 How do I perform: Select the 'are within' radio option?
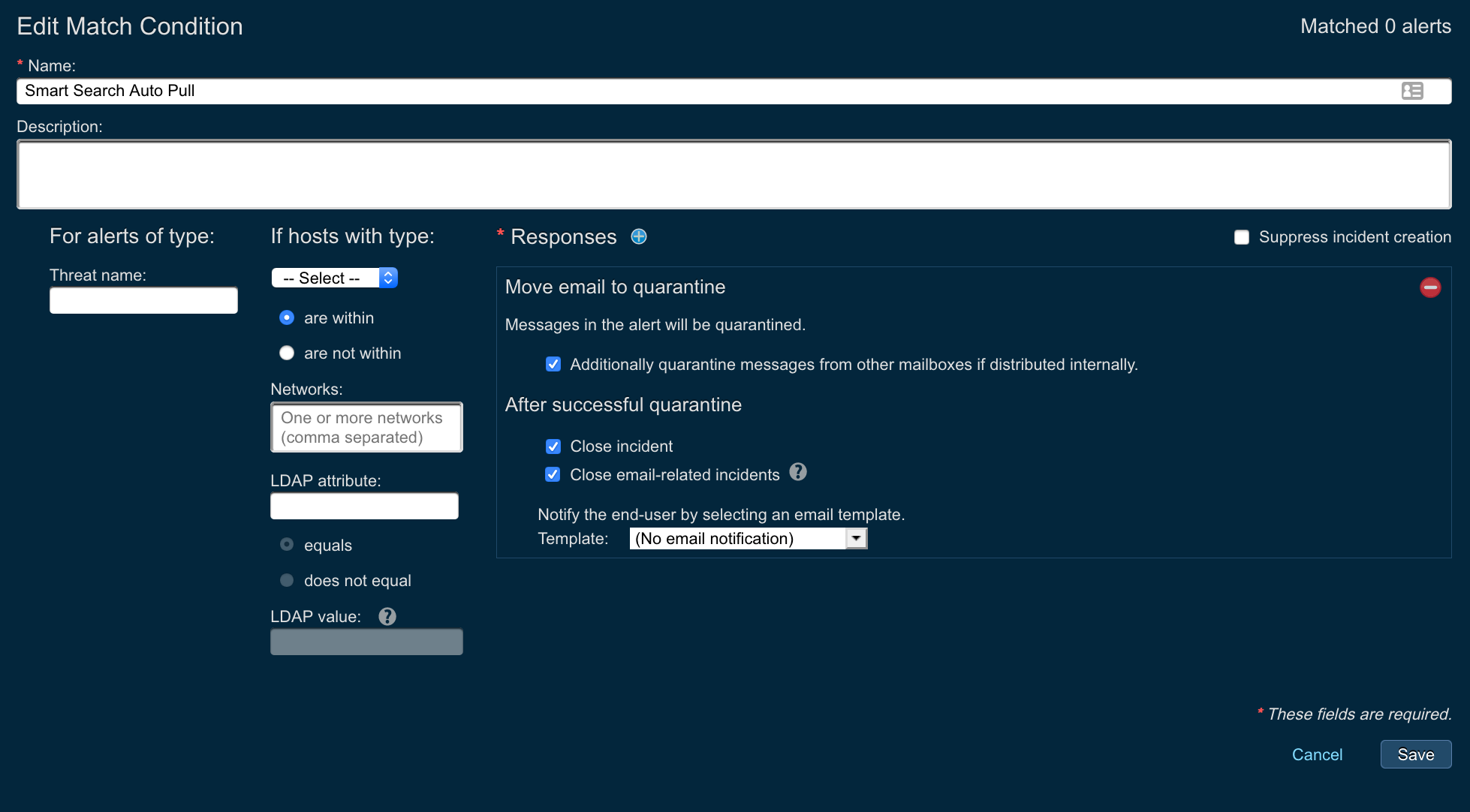287,318
